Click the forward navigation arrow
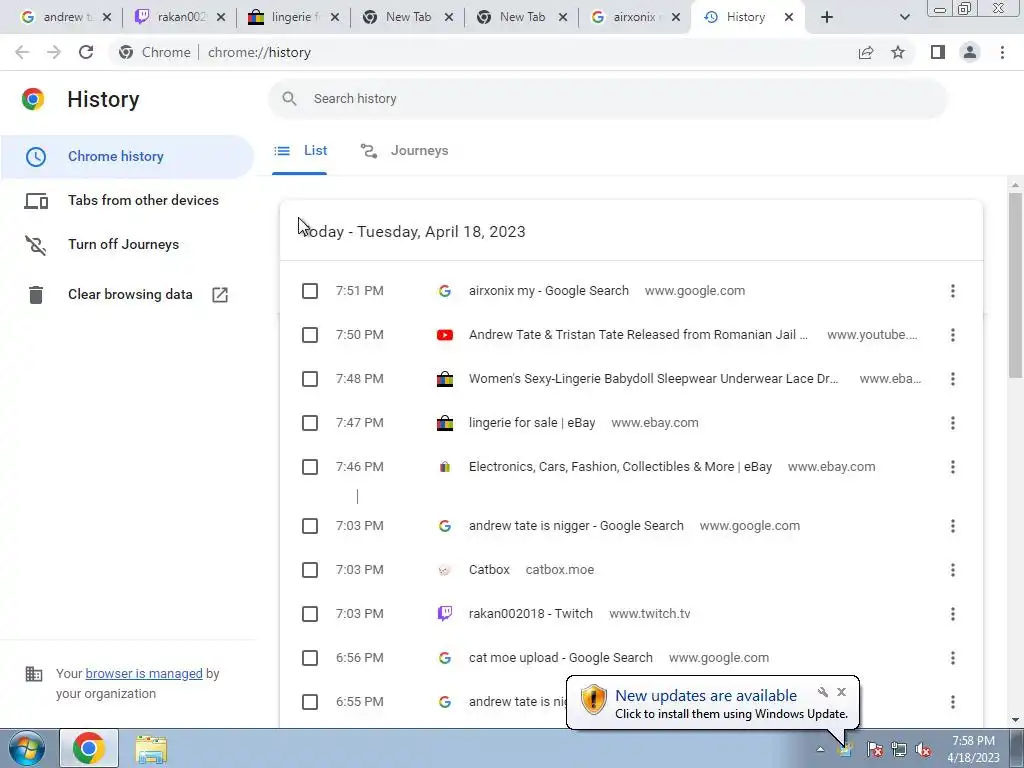This screenshot has height=768, width=1024. 54,52
